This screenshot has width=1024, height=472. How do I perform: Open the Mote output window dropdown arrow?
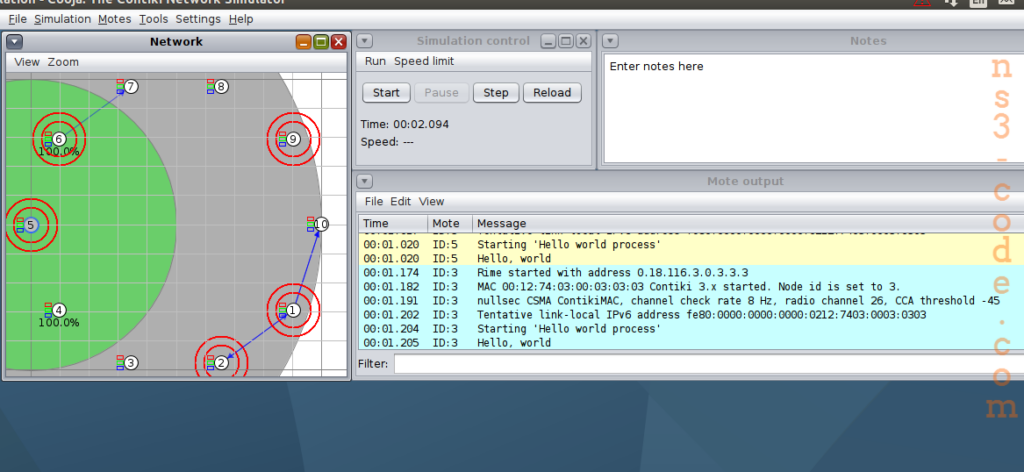point(365,181)
